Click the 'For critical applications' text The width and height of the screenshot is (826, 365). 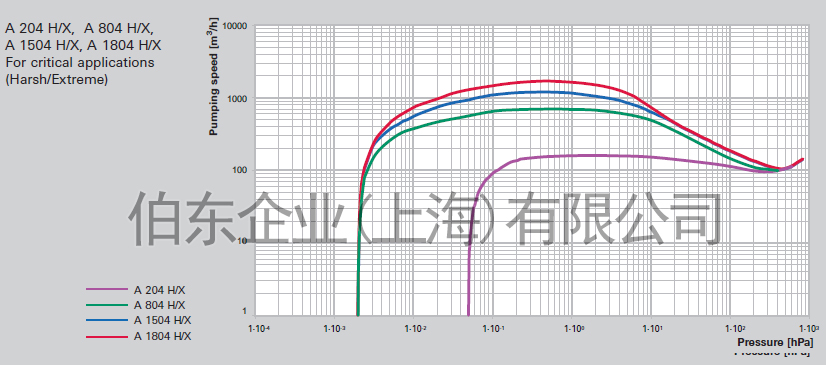[x=80, y=63]
